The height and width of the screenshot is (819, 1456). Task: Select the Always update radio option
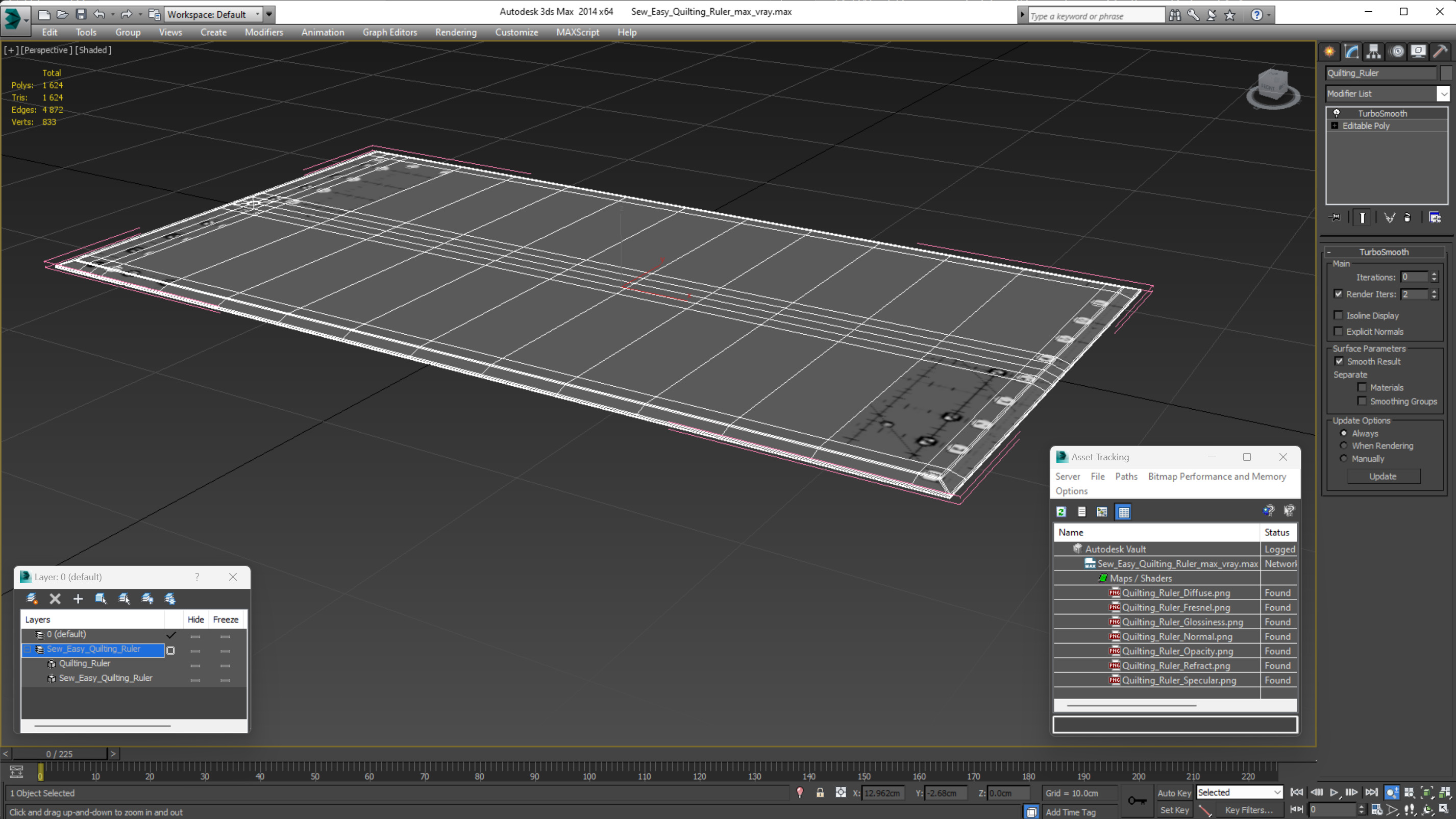1344,433
